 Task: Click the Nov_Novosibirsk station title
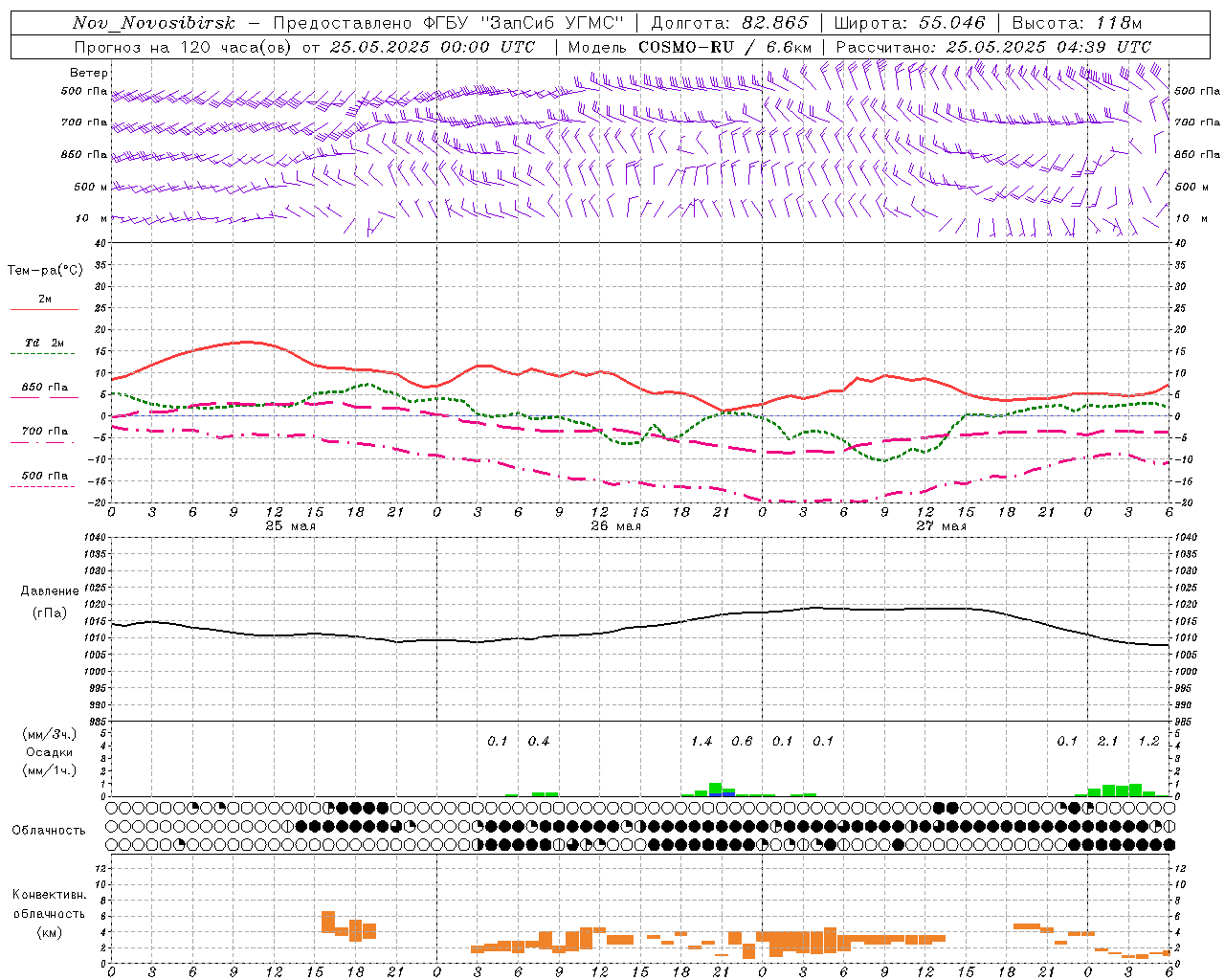154,23
